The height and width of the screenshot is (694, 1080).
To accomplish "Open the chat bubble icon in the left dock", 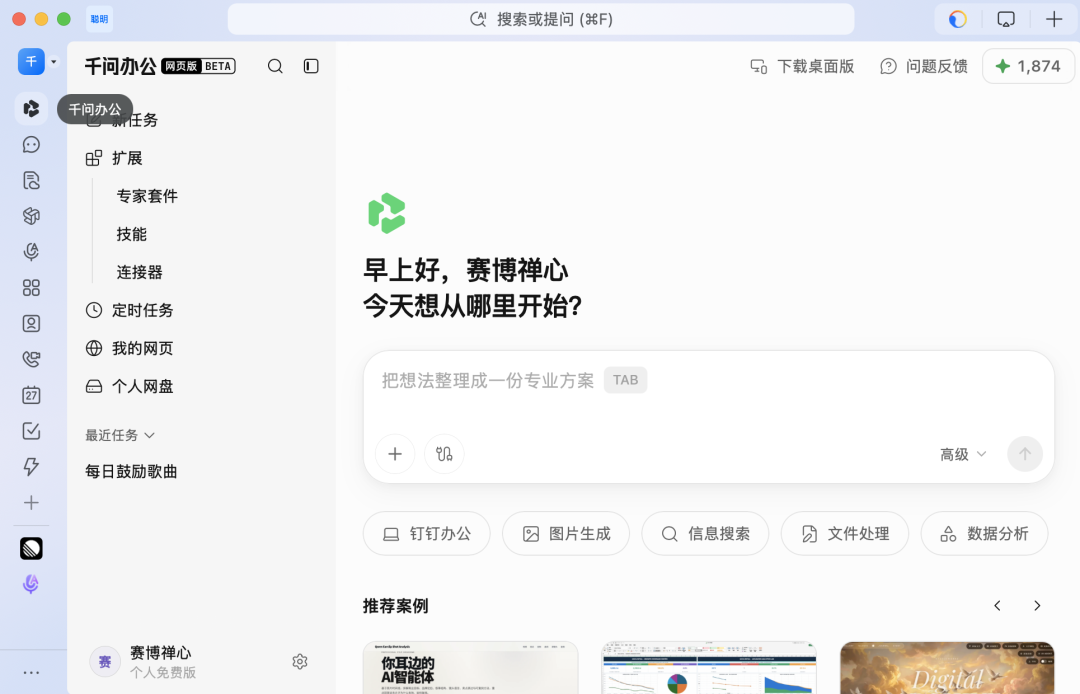I will click(x=31, y=145).
